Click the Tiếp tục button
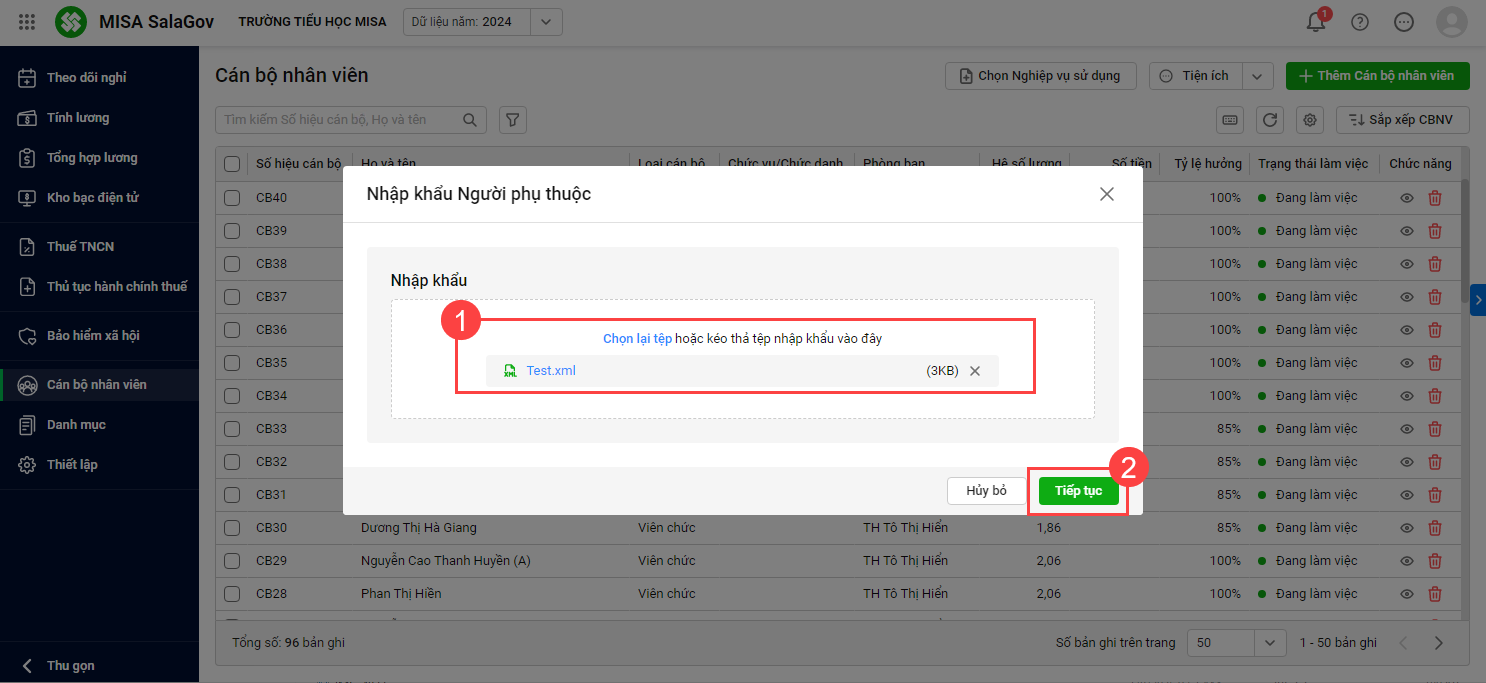Viewport: 1486px width, 683px height. coord(1078,491)
